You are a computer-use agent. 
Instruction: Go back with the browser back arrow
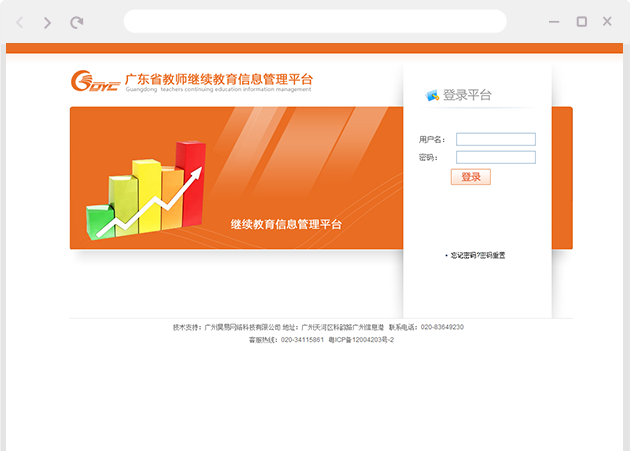pyautogui.click(x=19, y=22)
